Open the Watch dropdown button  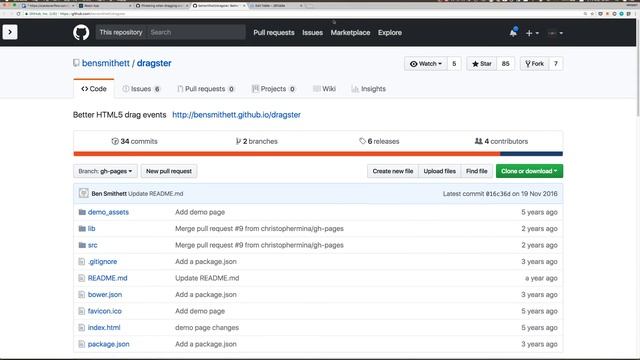pos(426,64)
